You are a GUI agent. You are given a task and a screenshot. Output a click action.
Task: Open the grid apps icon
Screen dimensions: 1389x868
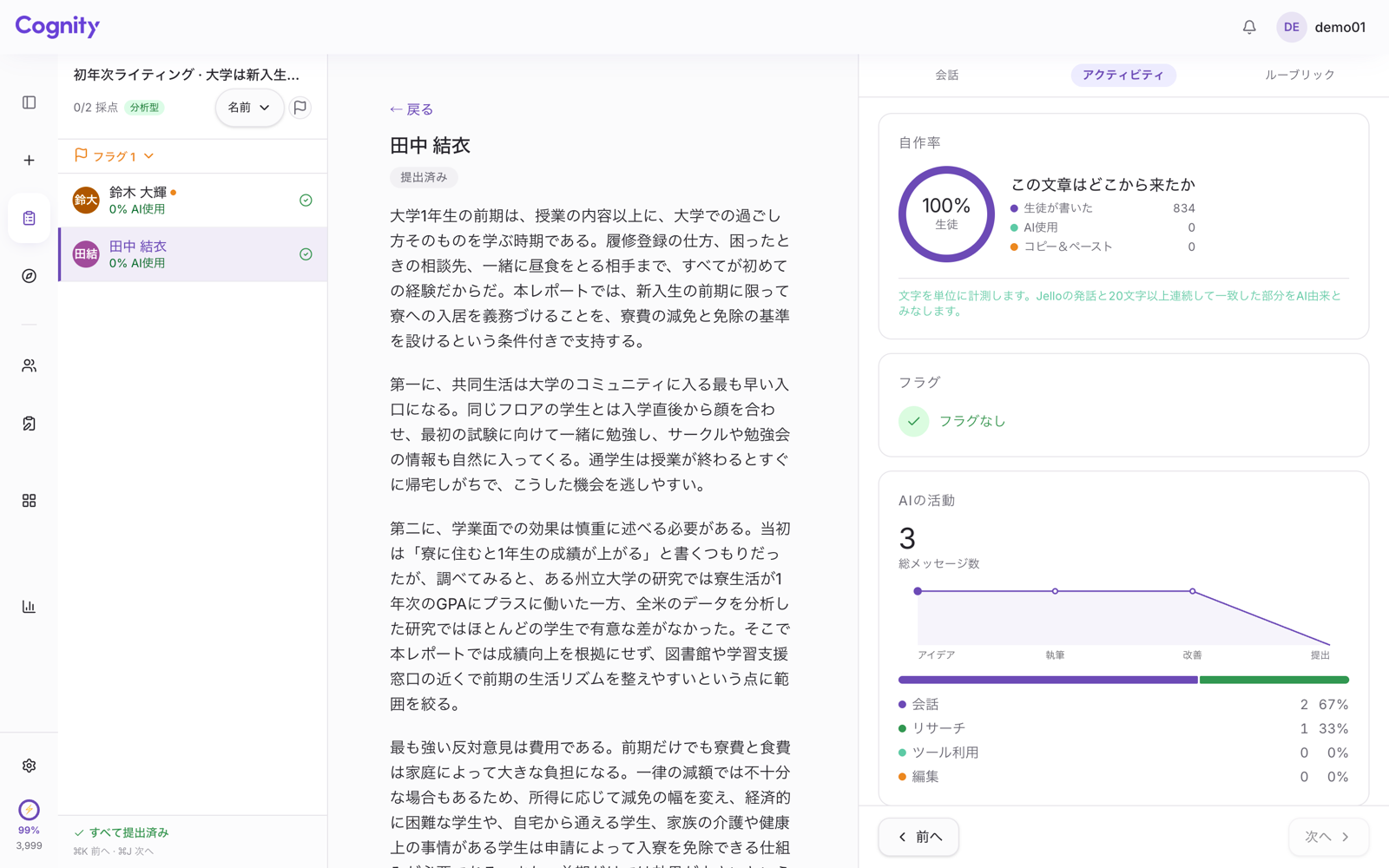click(x=29, y=501)
